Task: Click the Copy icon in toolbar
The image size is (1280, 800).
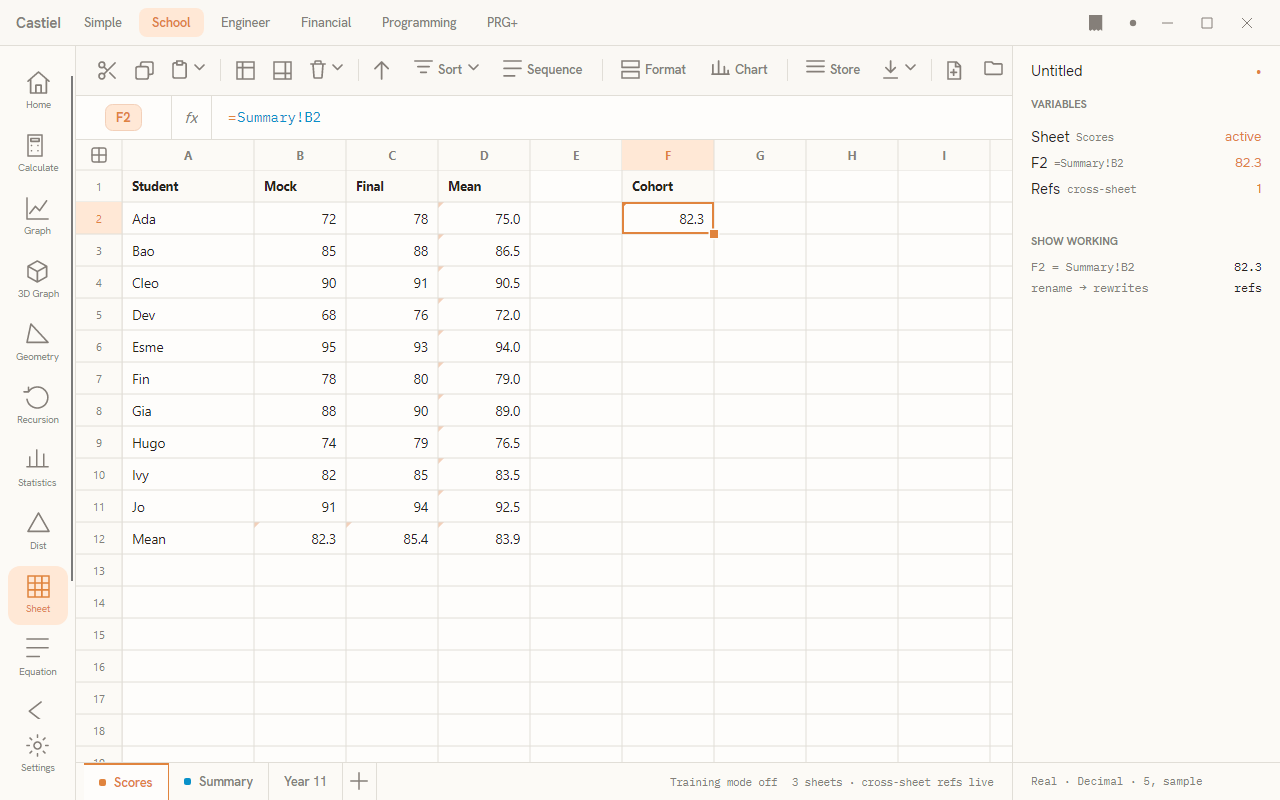Action: coord(144,70)
